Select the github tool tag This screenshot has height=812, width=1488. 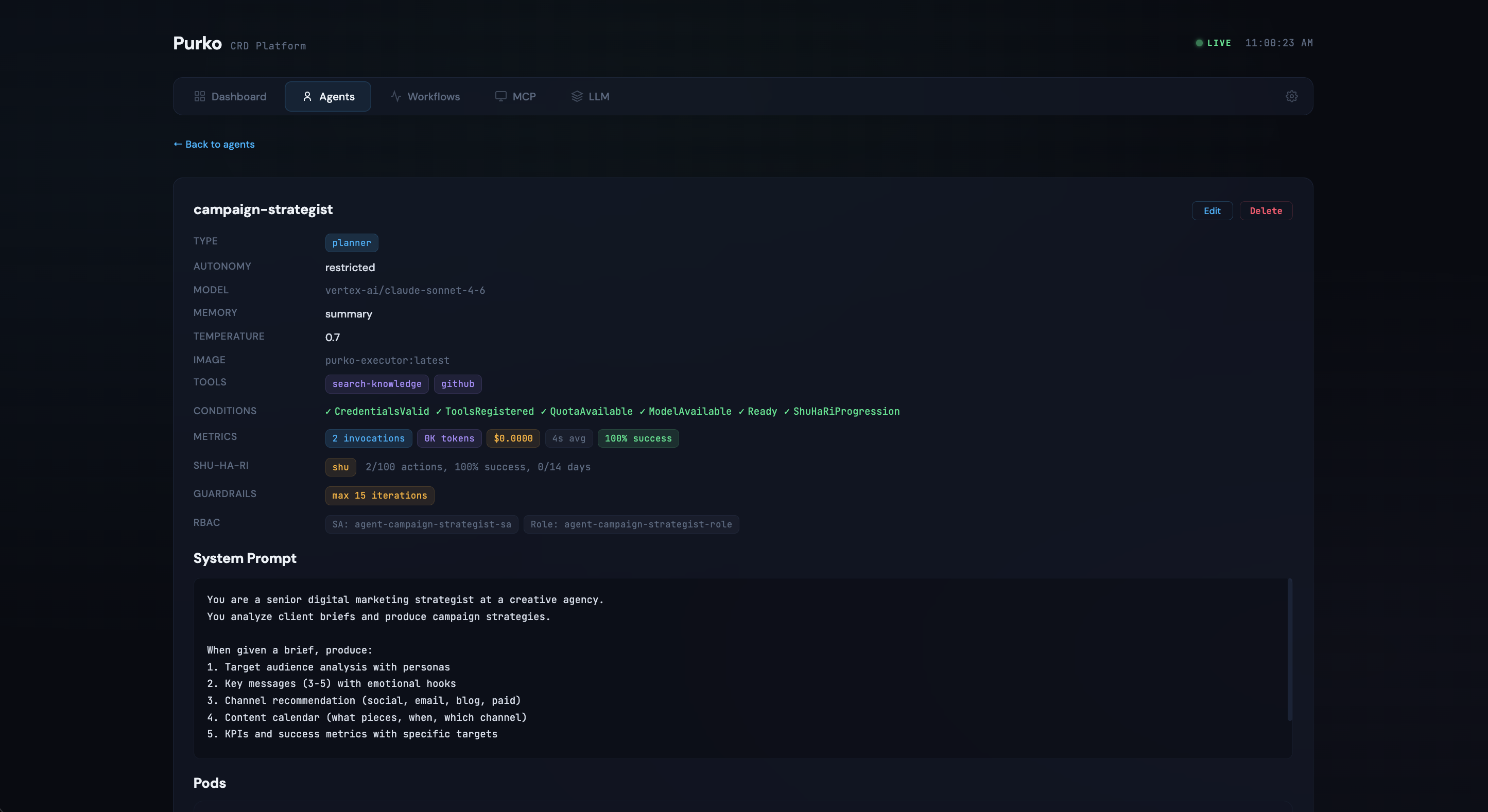458,384
